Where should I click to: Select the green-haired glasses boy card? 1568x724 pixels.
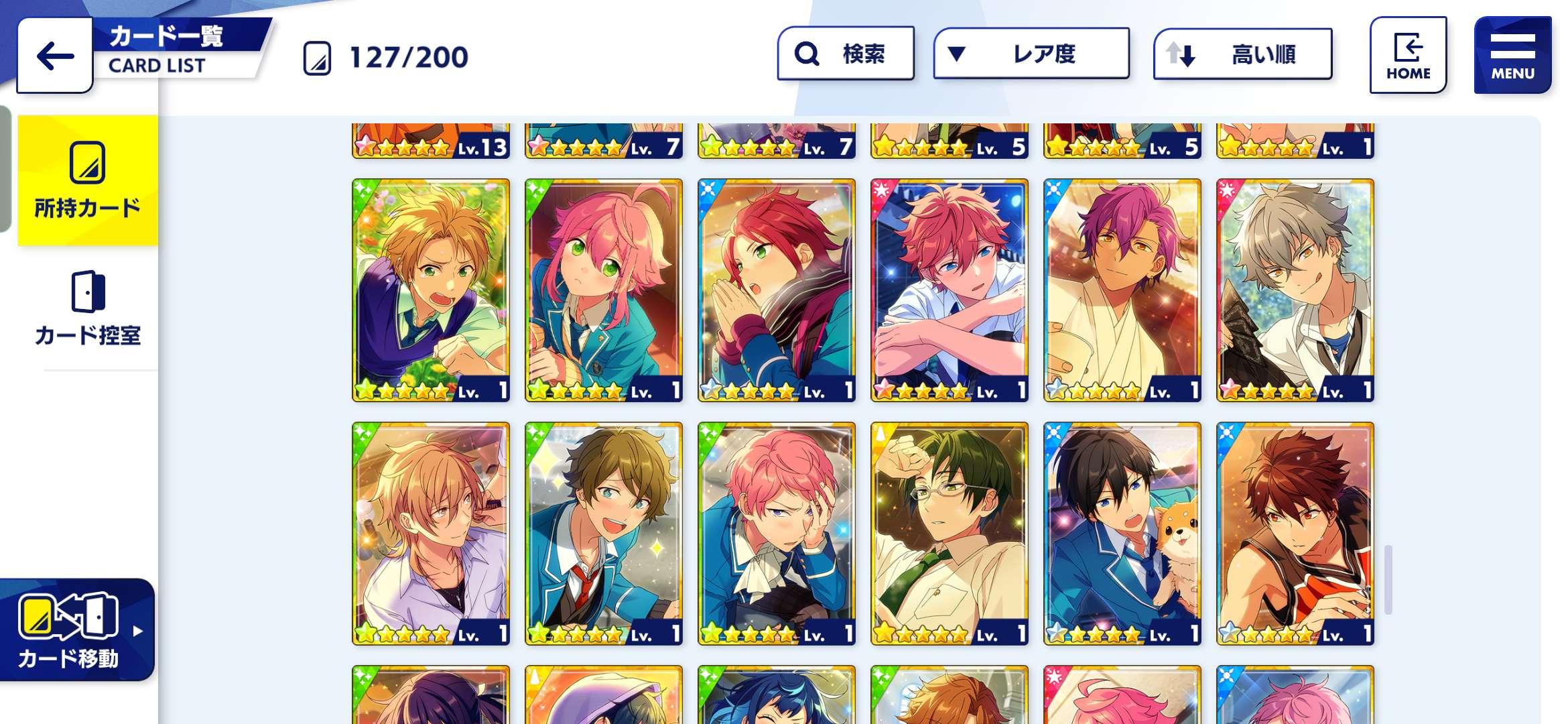coord(950,534)
